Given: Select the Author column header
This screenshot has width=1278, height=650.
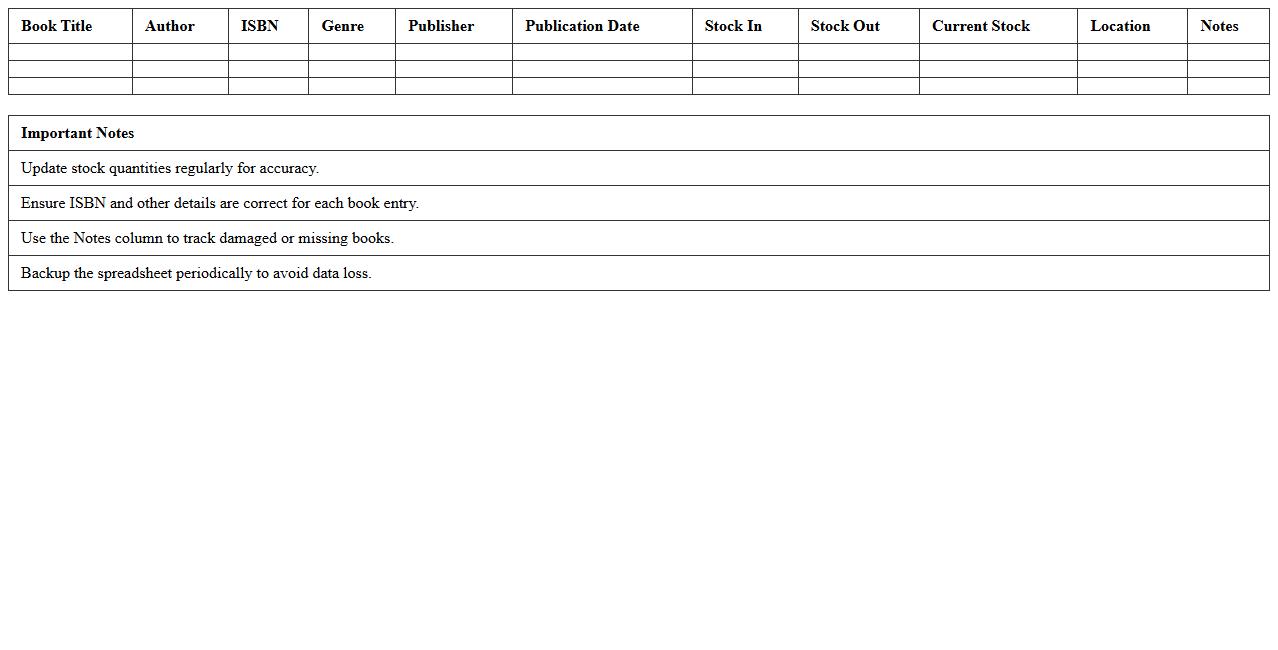Looking at the screenshot, I should [170, 26].
